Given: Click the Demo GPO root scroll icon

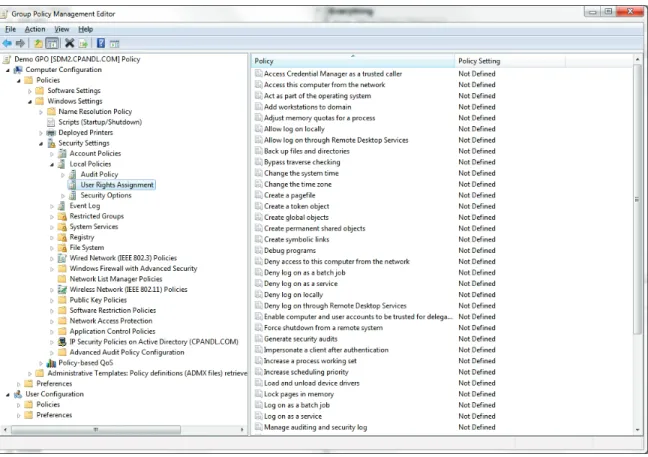Looking at the screenshot, I should coord(6,60).
